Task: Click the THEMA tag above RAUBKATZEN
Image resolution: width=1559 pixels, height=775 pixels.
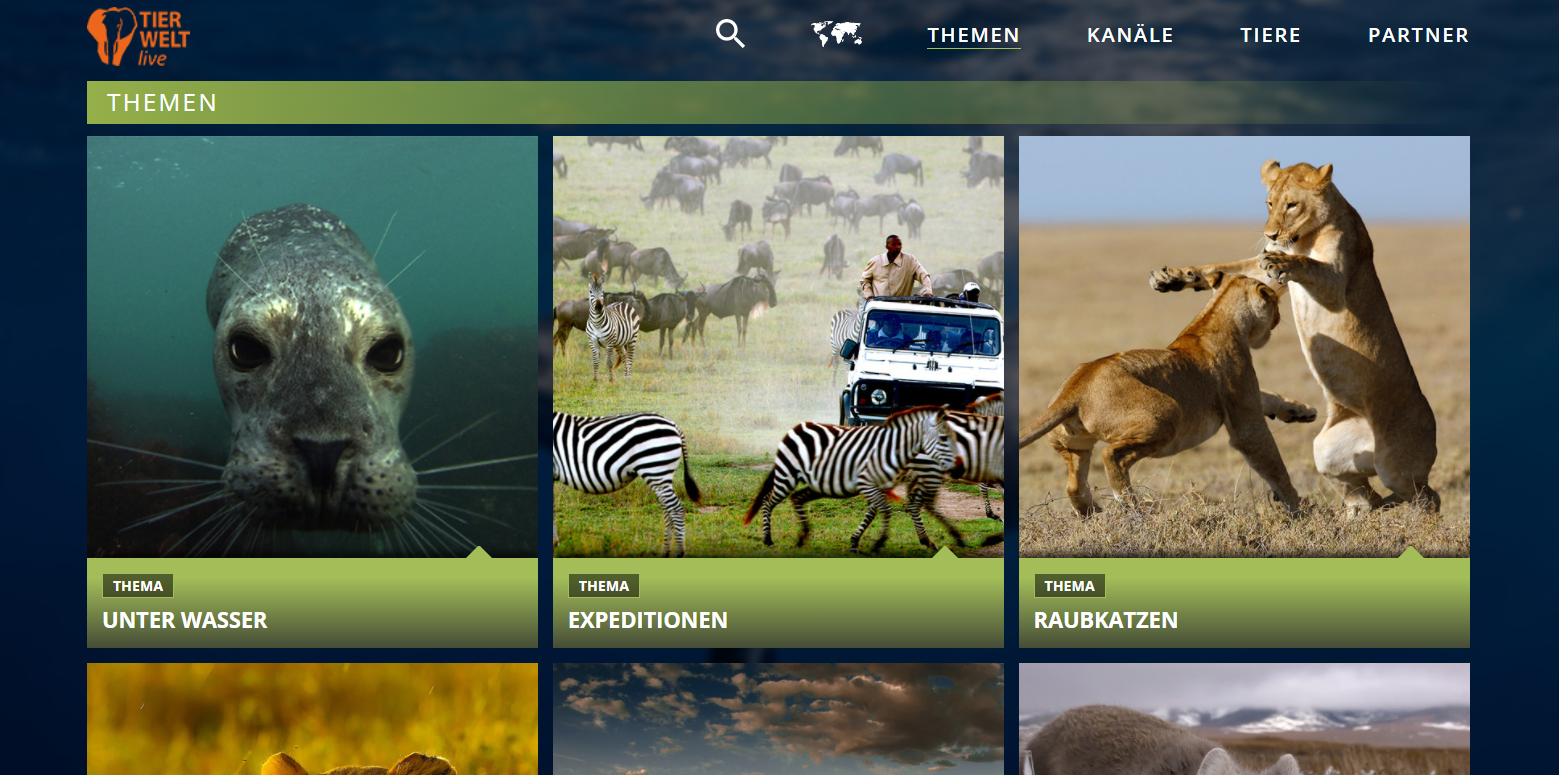Action: 1070,586
